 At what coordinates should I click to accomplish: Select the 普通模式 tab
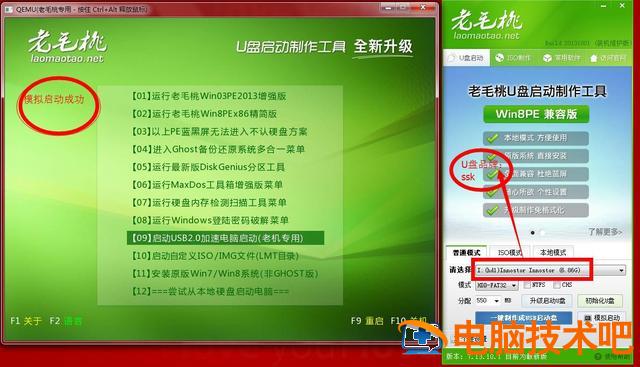pyautogui.click(x=466, y=252)
